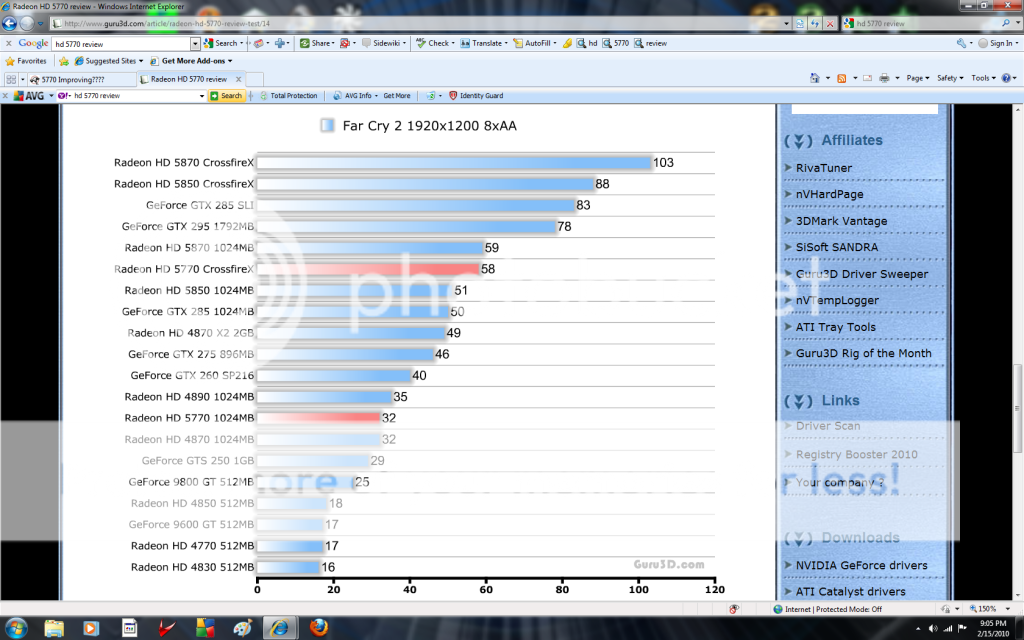Click the Home icon in command bar
The width and height of the screenshot is (1024, 640).
tap(814, 78)
